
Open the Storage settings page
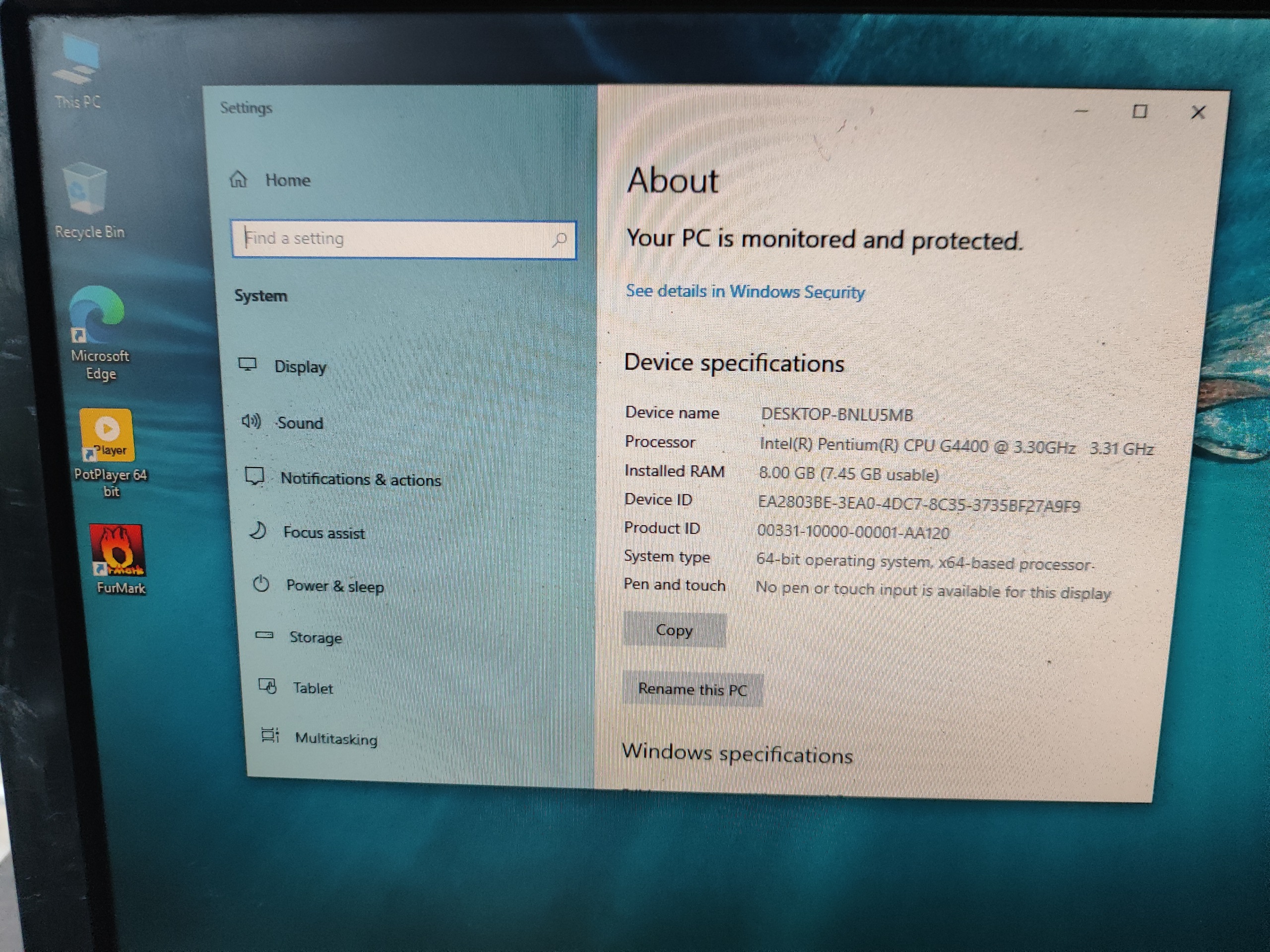[315, 638]
